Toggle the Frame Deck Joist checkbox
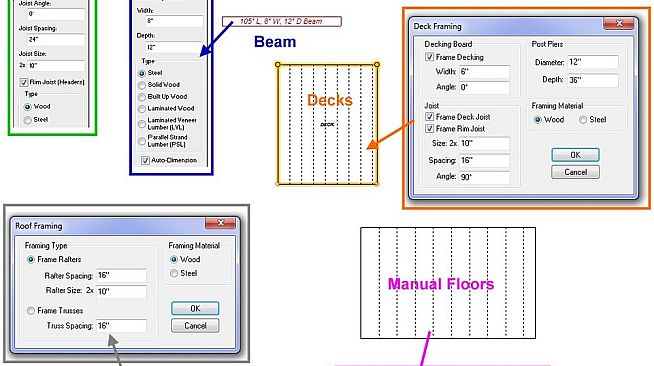654x366 pixels. [429, 117]
